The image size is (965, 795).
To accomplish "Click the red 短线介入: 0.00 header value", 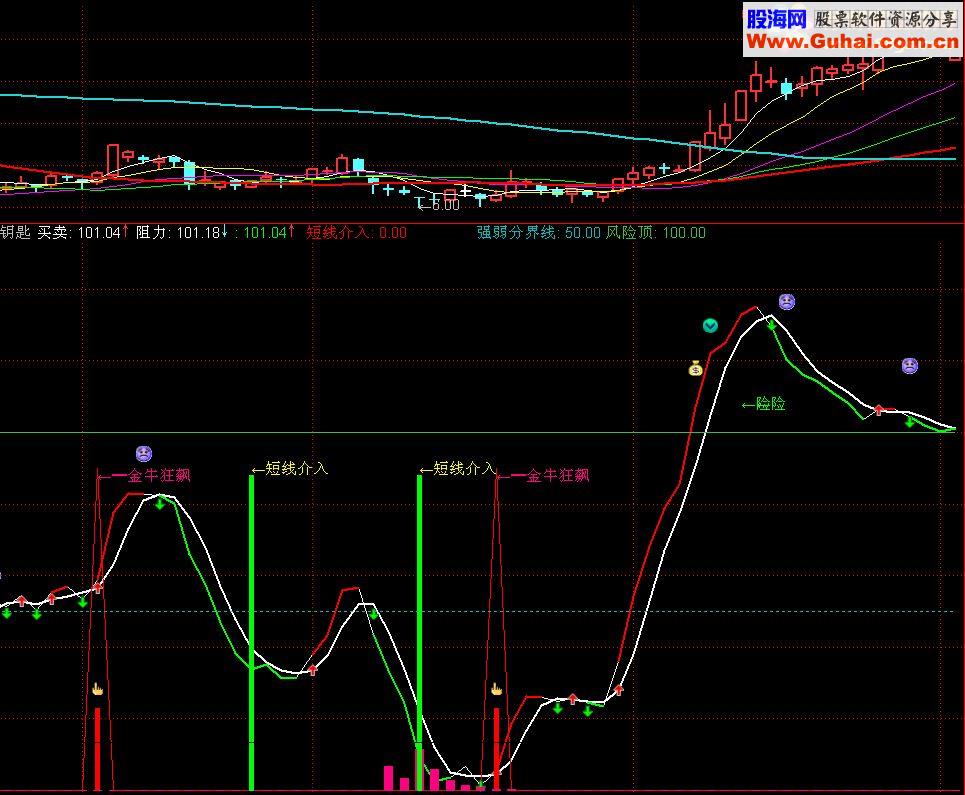I will point(356,233).
